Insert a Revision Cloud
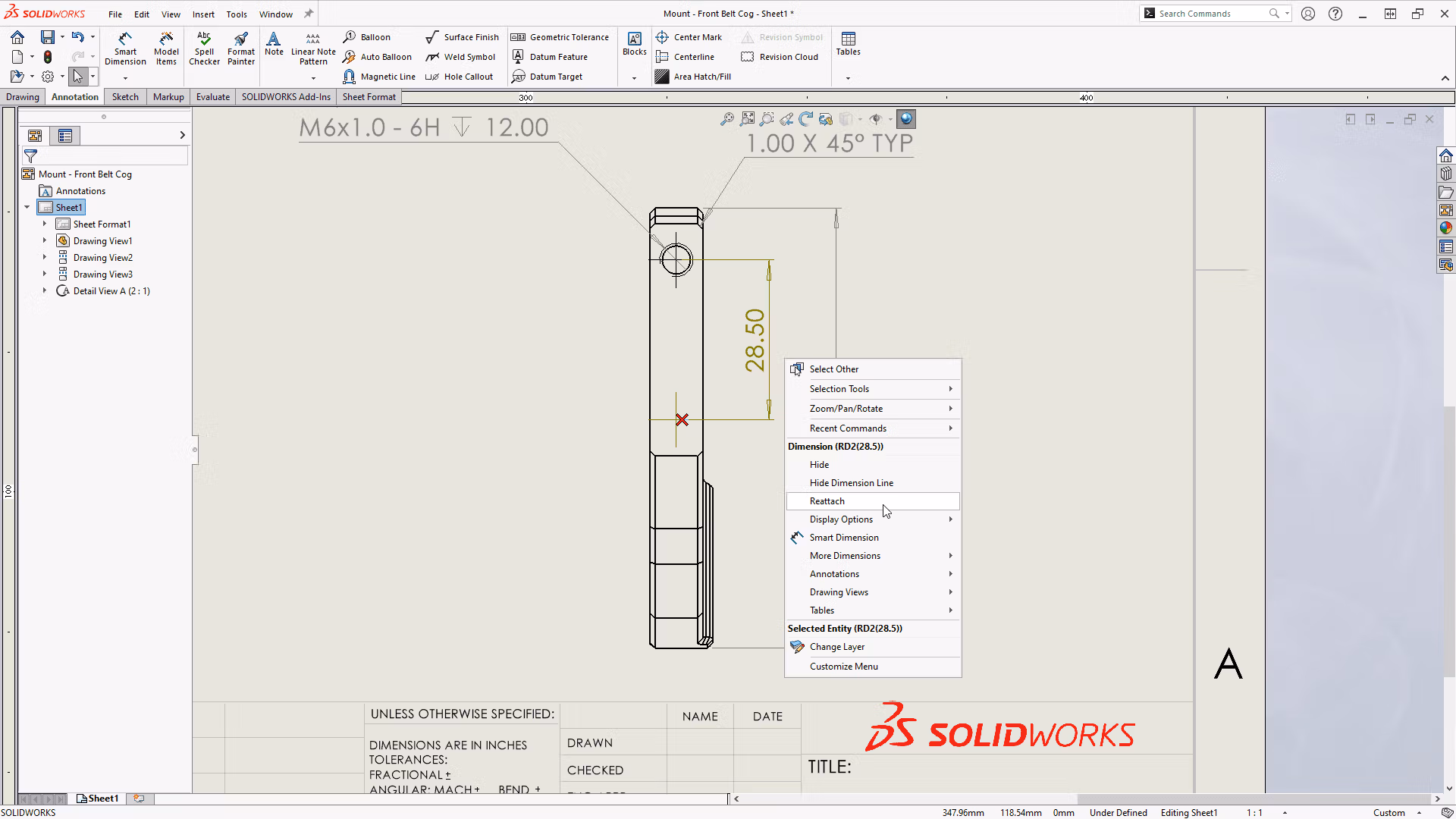This screenshot has height=819, width=1456. 780,57
